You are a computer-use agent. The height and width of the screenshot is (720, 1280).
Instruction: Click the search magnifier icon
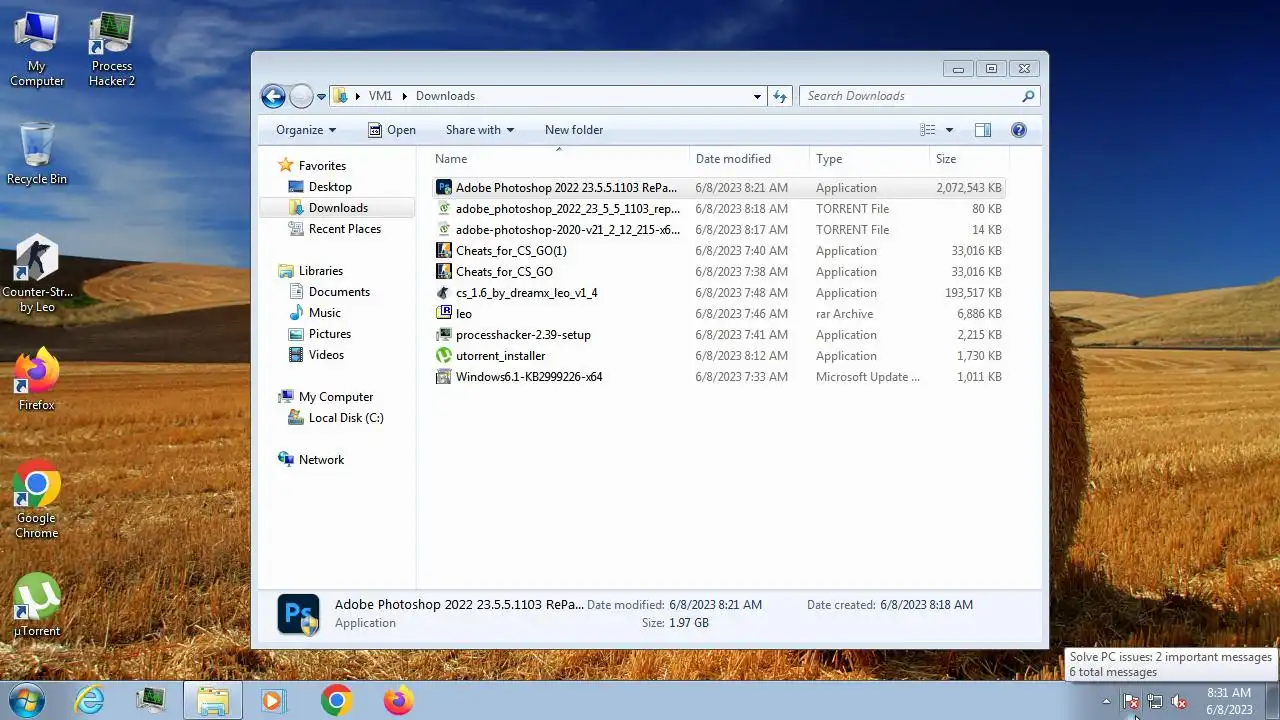pos(1028,96)
